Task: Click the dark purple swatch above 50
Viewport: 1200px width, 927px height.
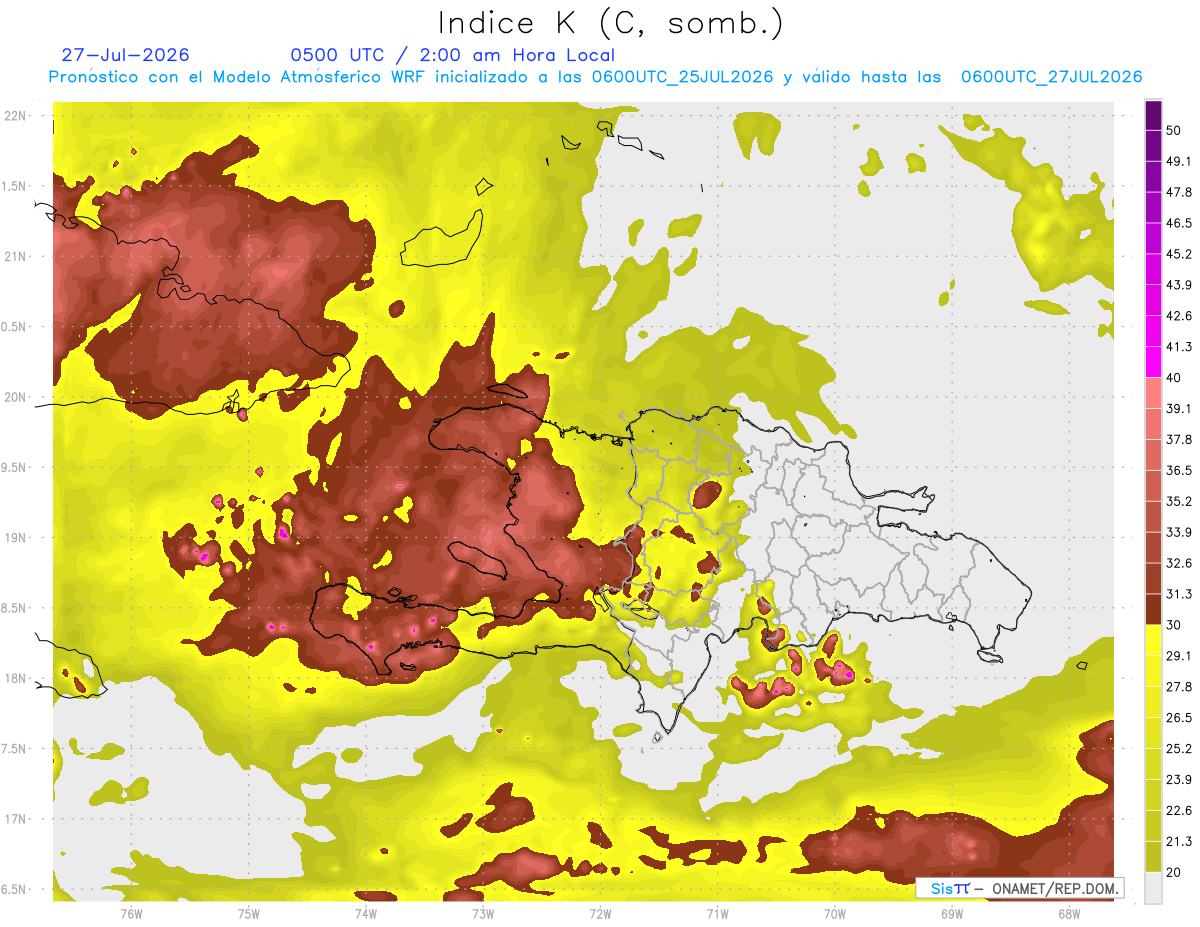Action: pos(1153,115)
